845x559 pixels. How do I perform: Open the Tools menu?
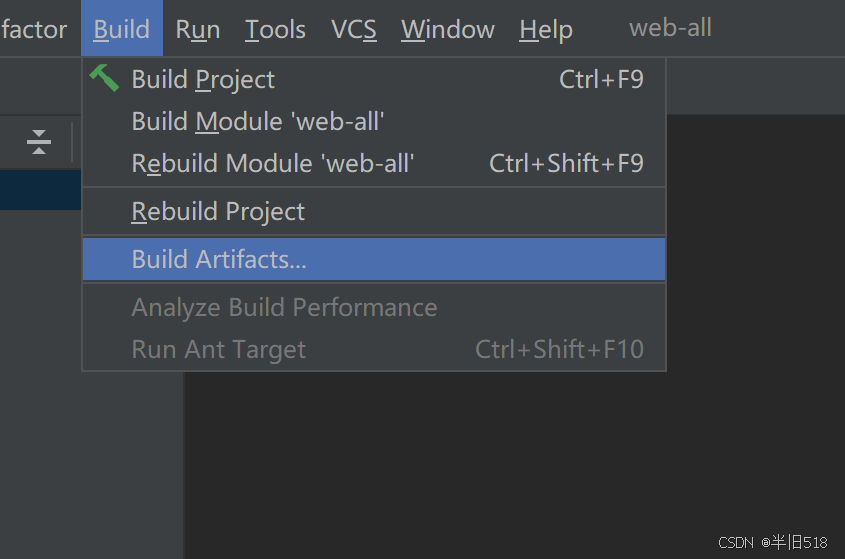[x=275, y=29]
